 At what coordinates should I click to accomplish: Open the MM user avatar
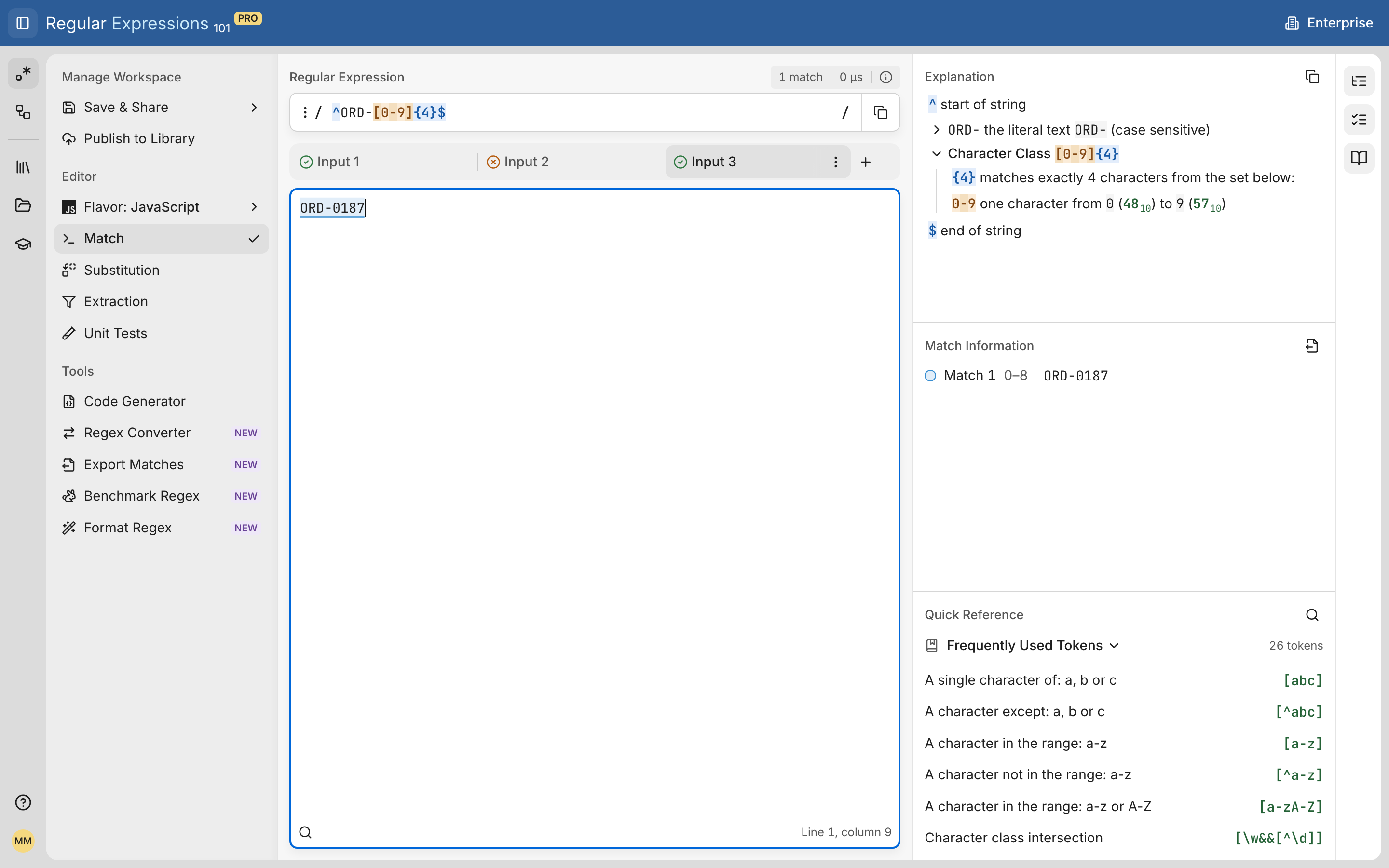[x=23, y=841]
